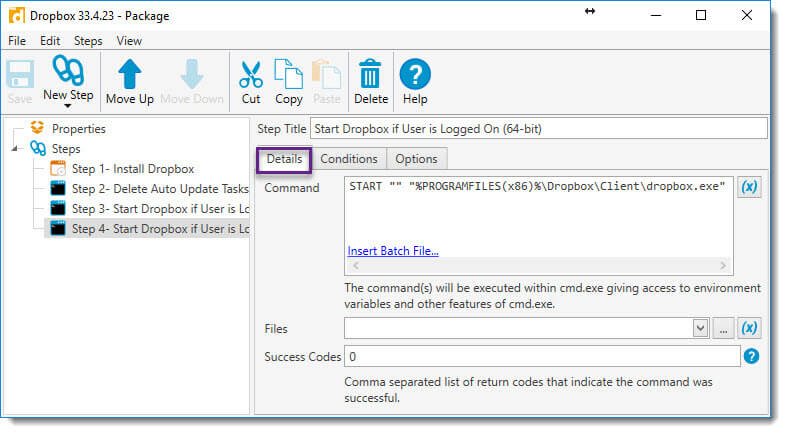Image resolution: width=786 pixels, height=433 pixels.
Task: Close the Package window
Action: (746, 16)
